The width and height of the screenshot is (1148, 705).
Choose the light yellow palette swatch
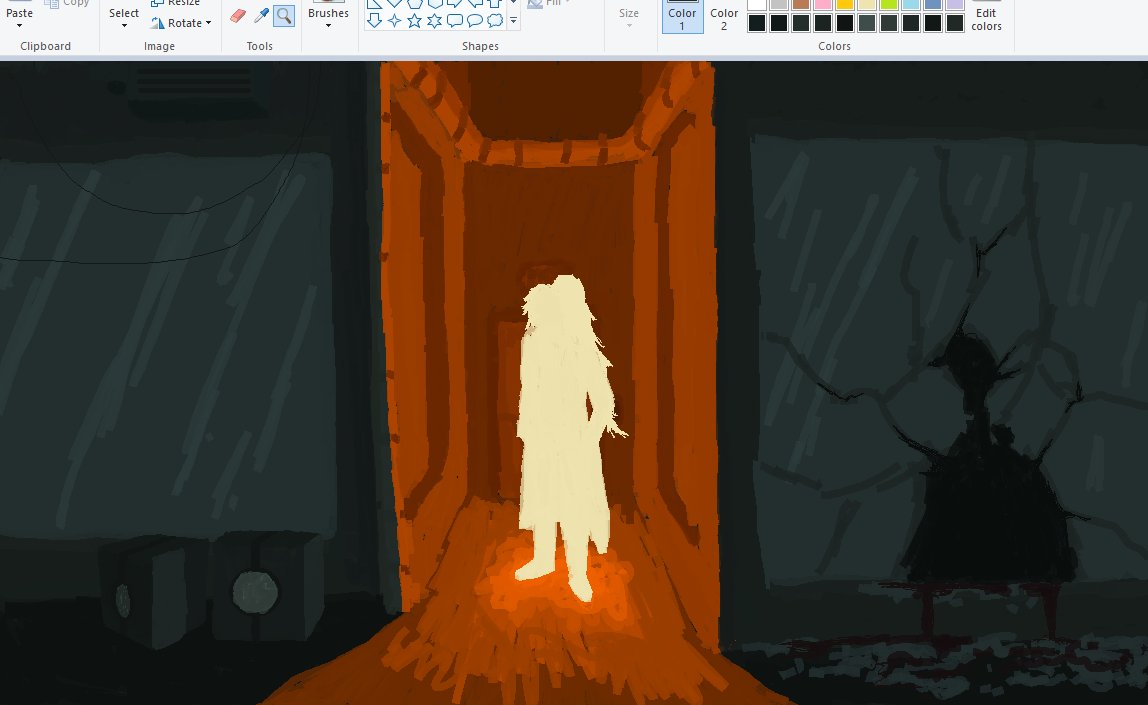(x=867, y=4)
